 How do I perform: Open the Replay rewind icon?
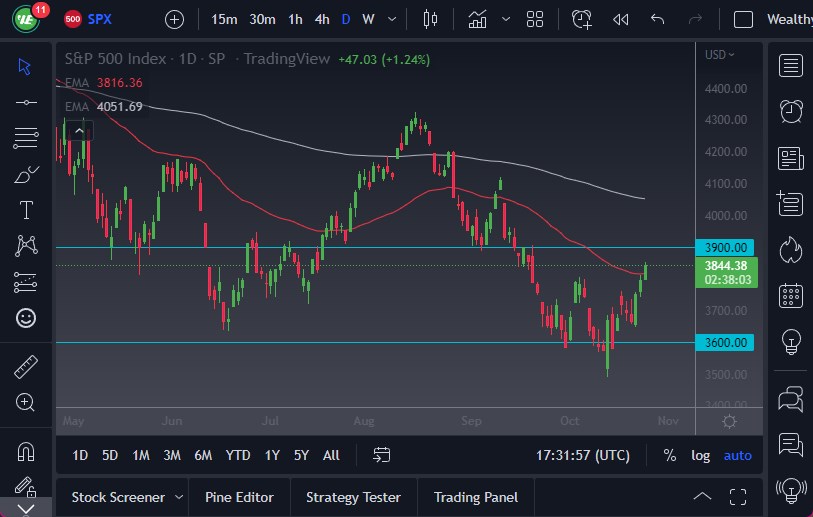pos(620,19)
